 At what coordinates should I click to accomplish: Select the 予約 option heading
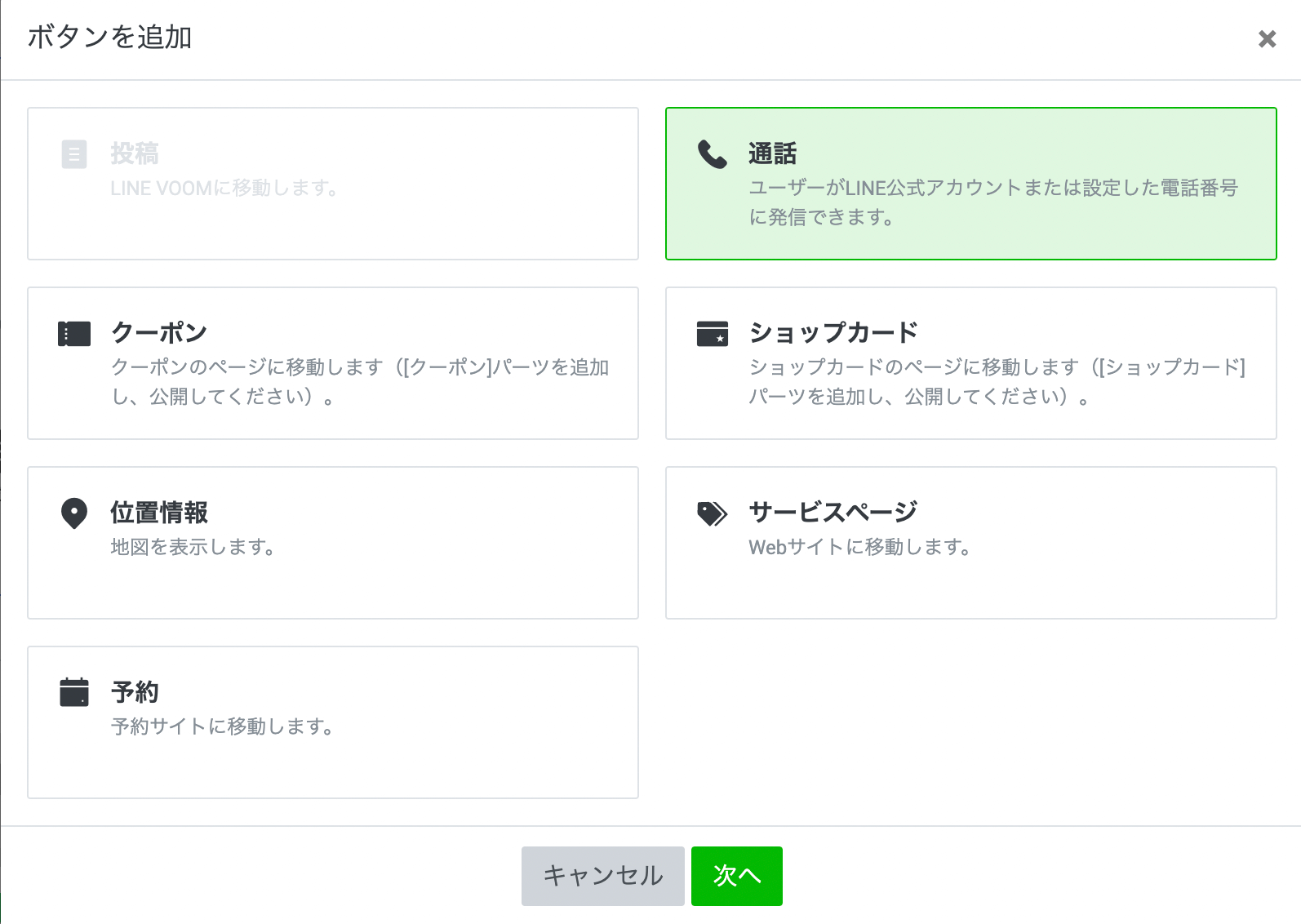tap(135, 692)
